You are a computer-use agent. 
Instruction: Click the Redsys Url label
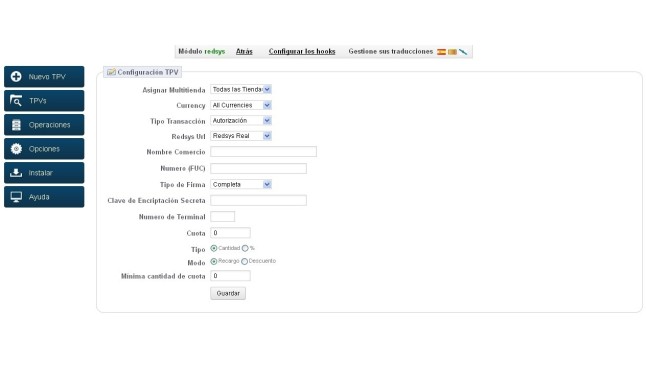click(x=188, y=136)
